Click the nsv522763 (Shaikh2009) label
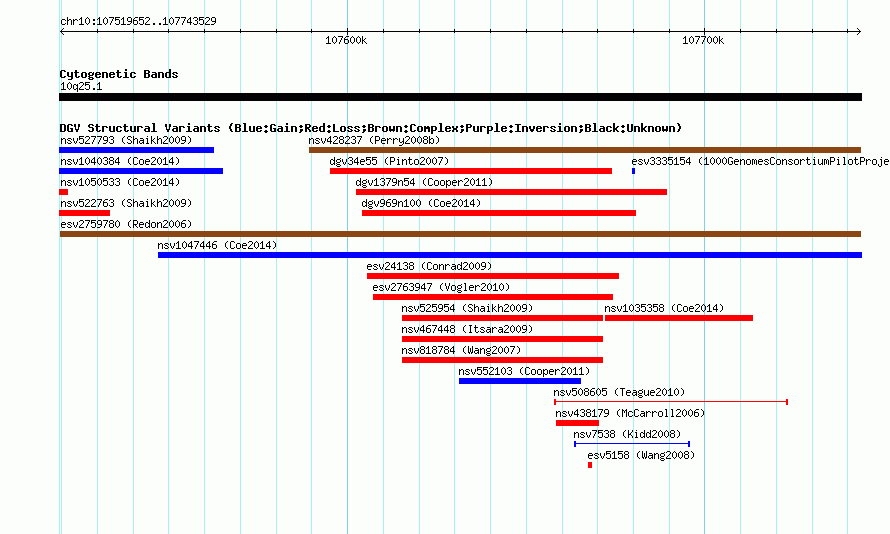 126,203
